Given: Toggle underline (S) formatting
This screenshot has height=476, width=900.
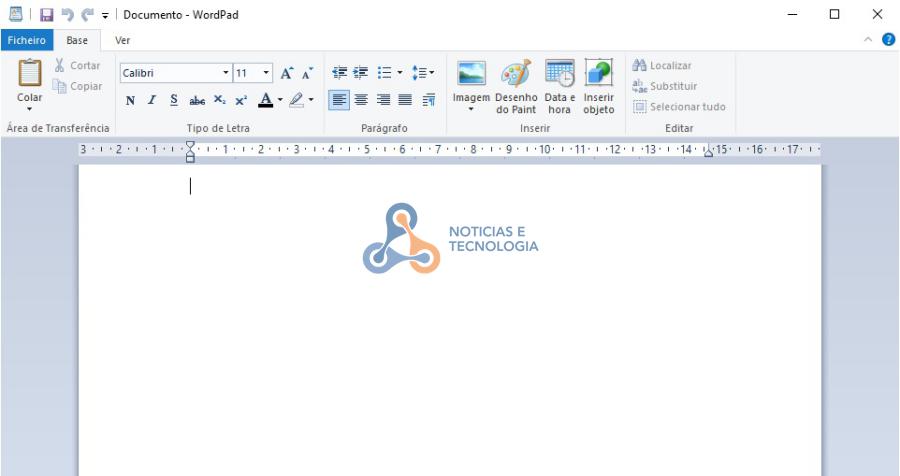Looking at the screenshot, I should point(174,100).
